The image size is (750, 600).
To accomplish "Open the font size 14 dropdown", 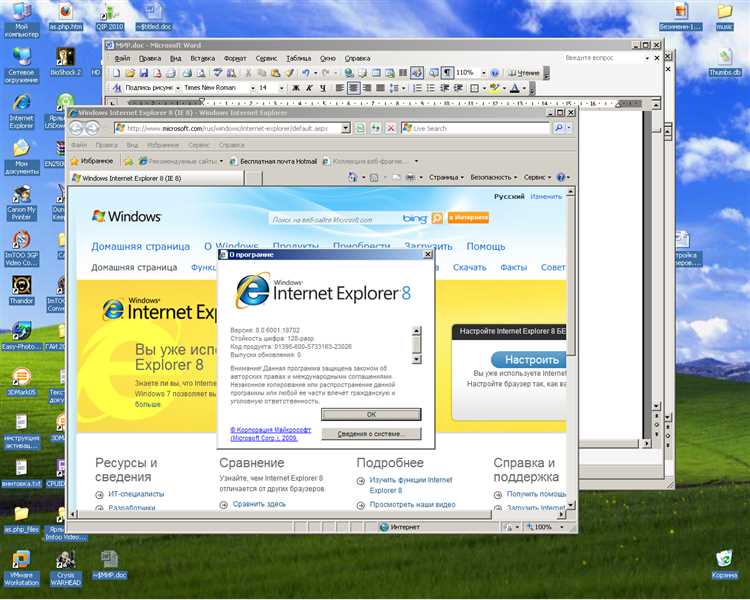I will [281, 88].
